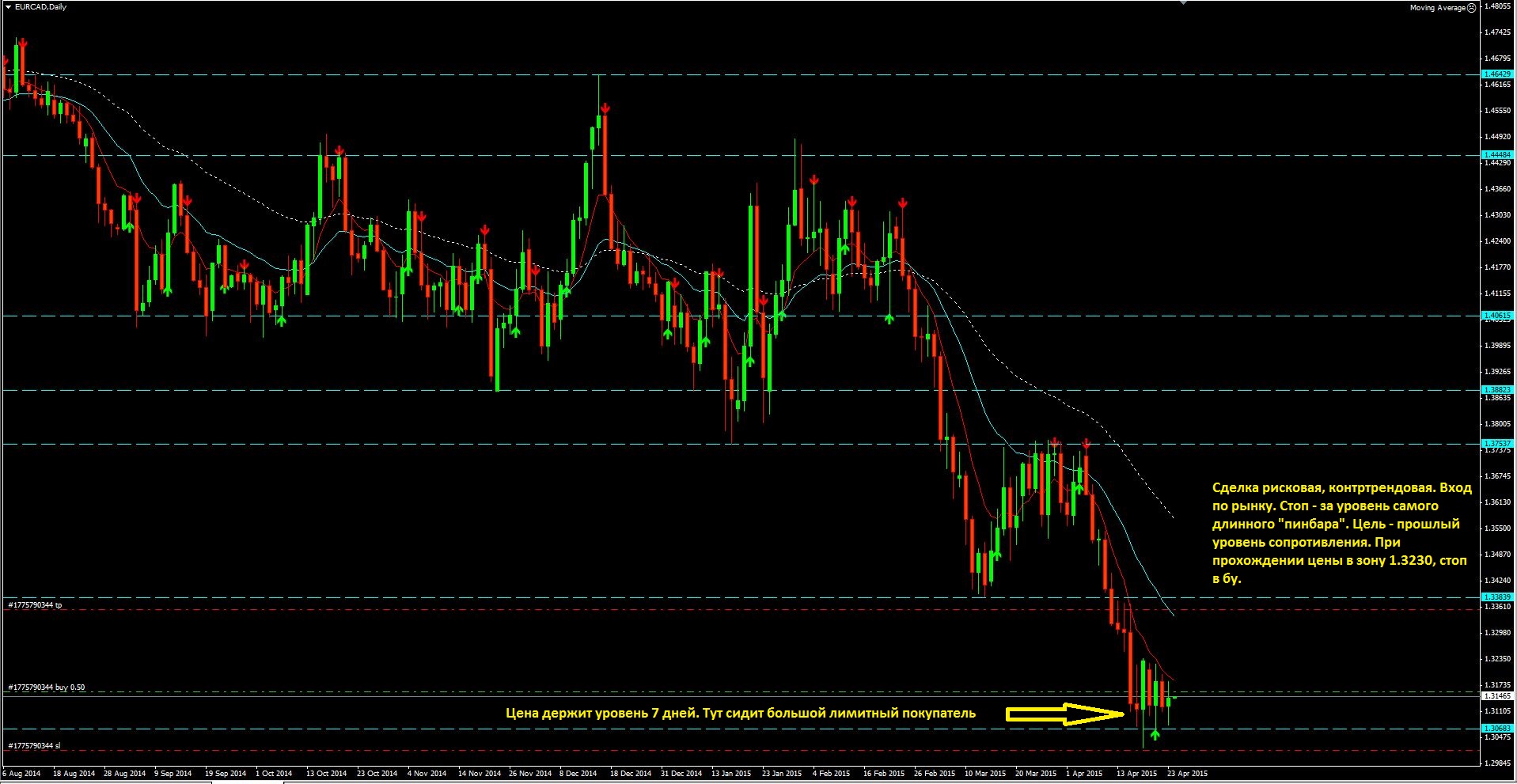Click the 8 Dec 2014 date label
Image resolution: width=1517 pixels, height=784 pixels.
[x=578, y=773]
